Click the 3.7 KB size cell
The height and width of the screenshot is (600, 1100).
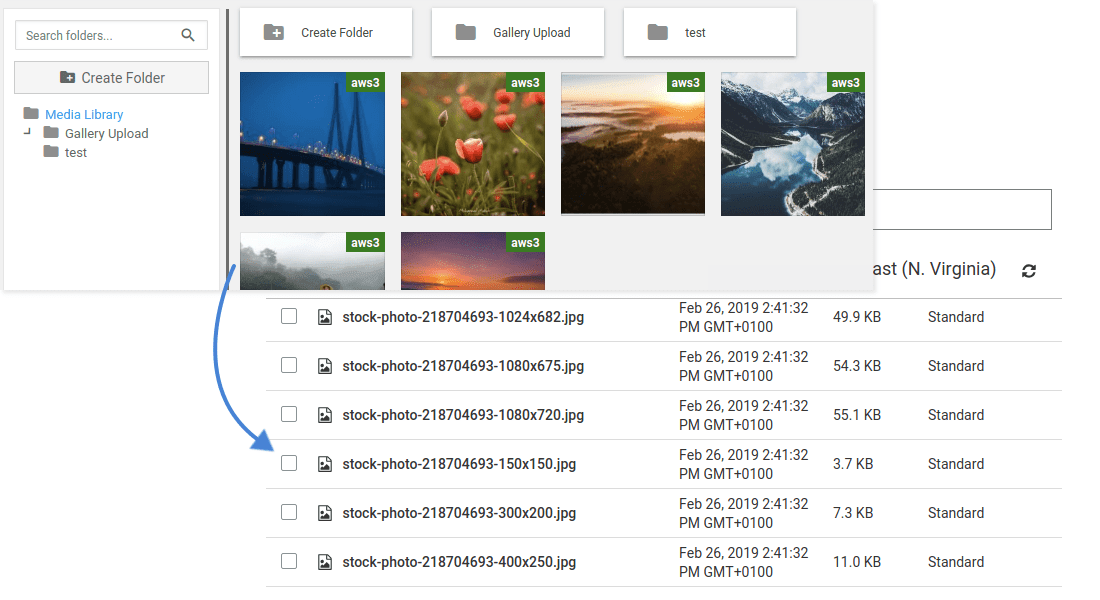[x=853, y=464]
